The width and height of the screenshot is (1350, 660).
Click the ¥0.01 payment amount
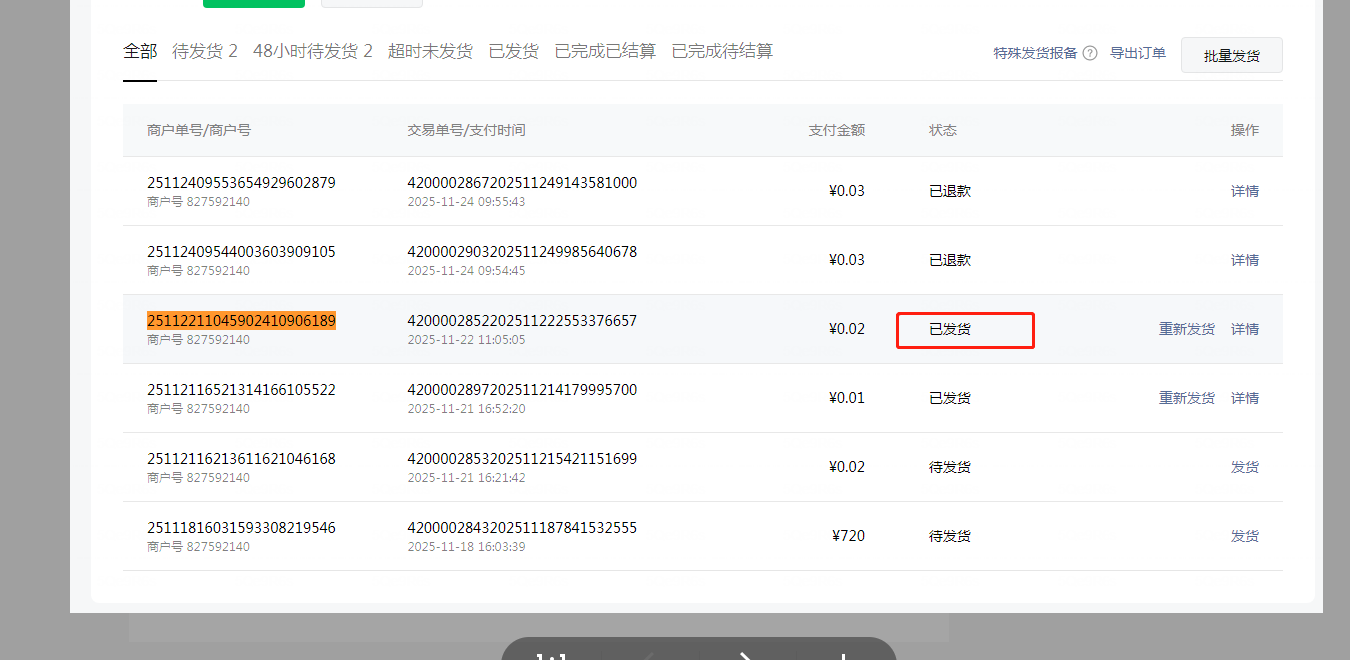[x=847, y=398]
